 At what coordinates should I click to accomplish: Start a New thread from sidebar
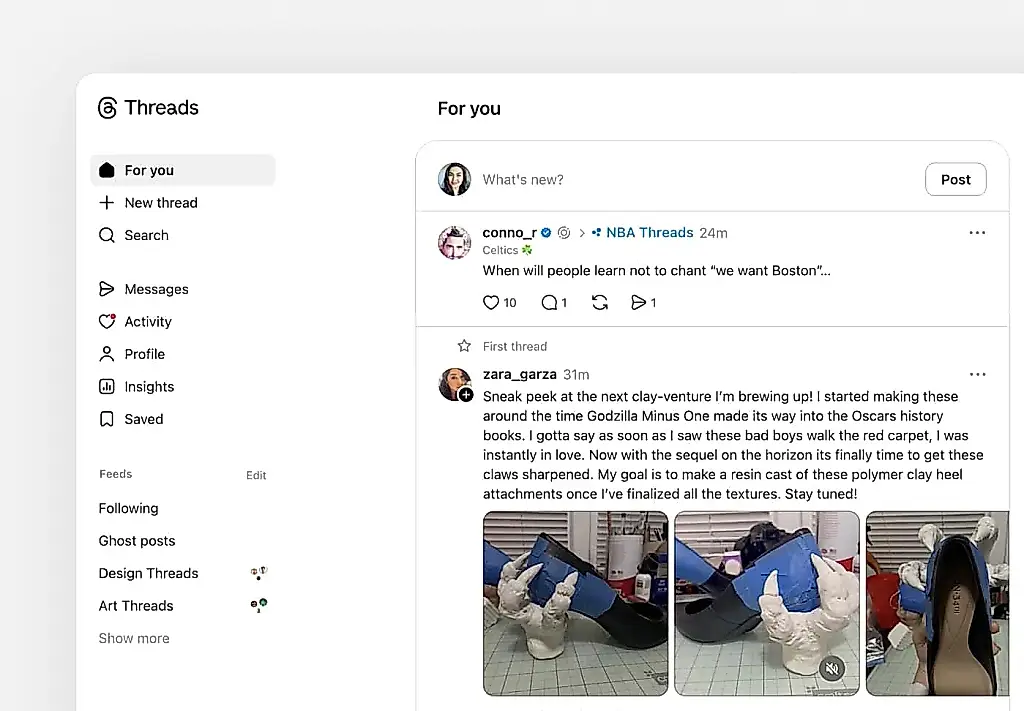pyautogui.click(x=148, y=203)
